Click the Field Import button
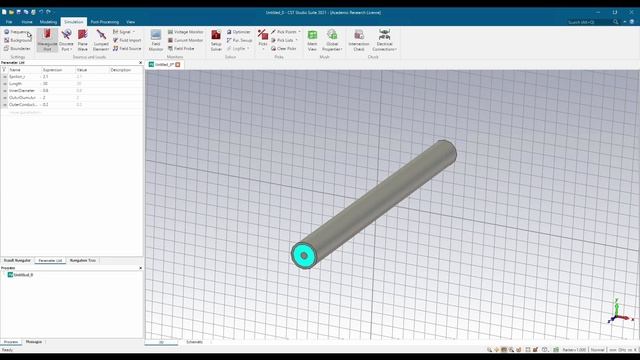 click(127, 40)
